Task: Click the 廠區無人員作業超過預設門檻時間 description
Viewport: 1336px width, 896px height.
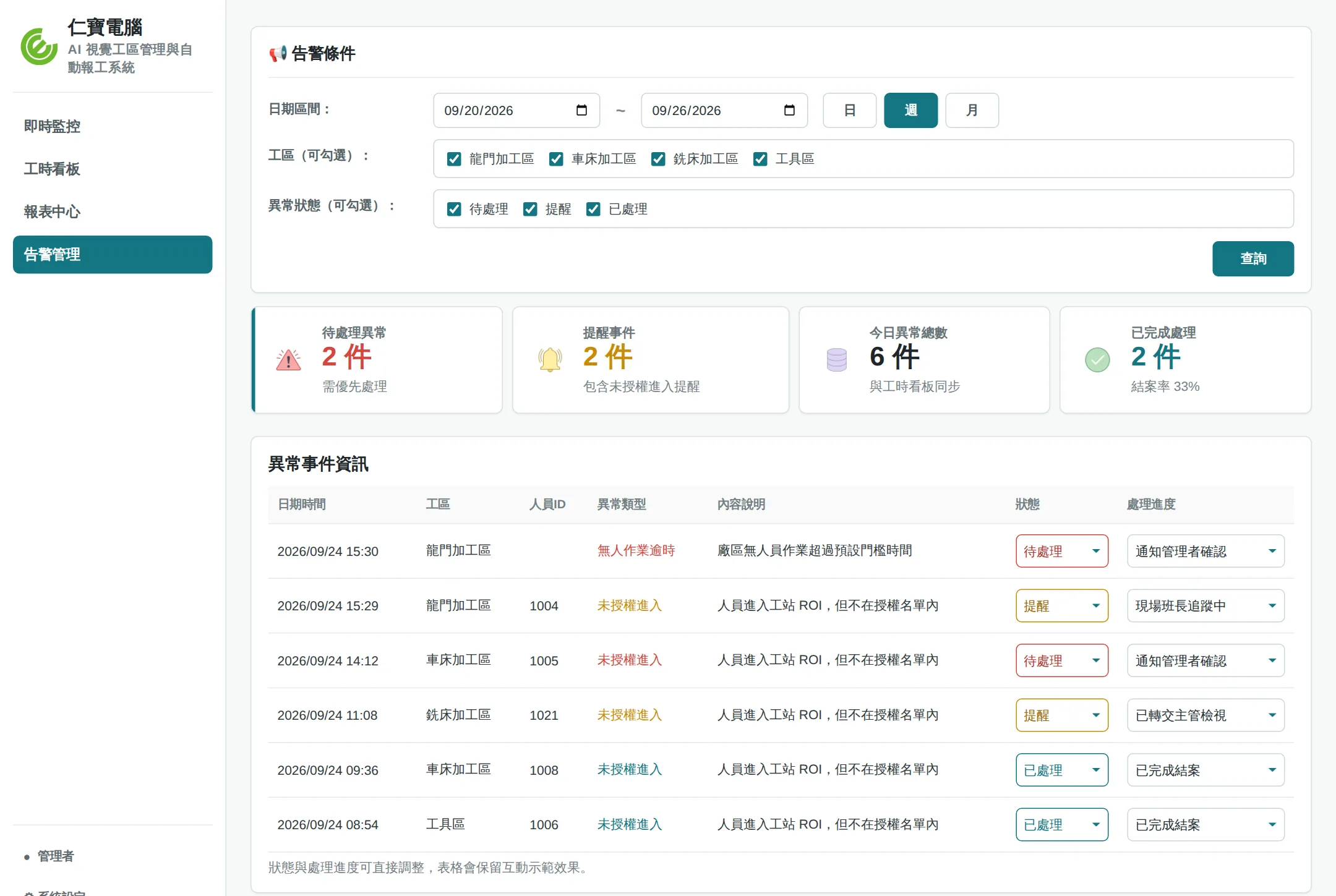Action: tap(815, 550)
